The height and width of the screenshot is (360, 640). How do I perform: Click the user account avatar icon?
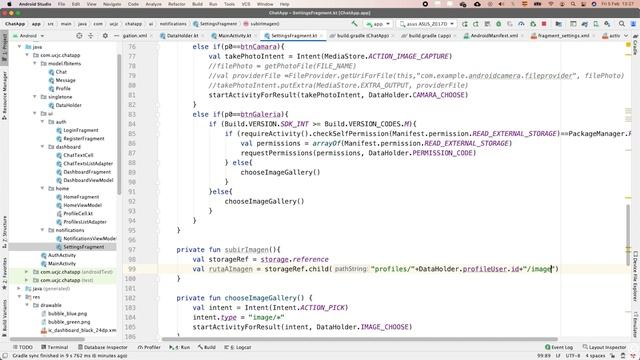633,24
